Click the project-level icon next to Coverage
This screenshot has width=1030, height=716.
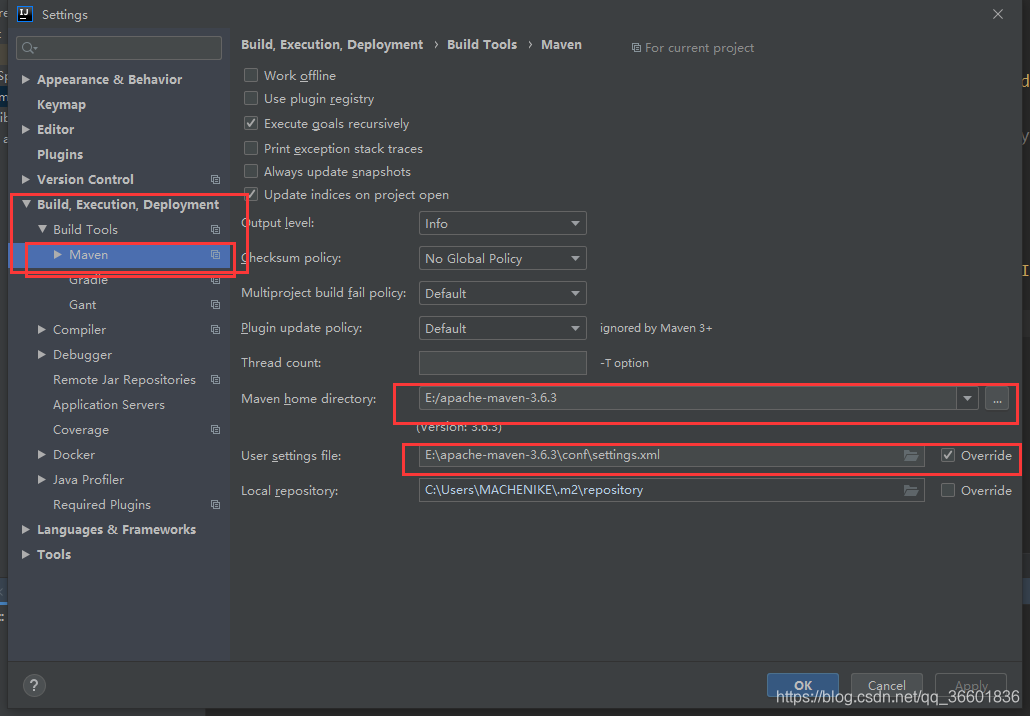215,429
